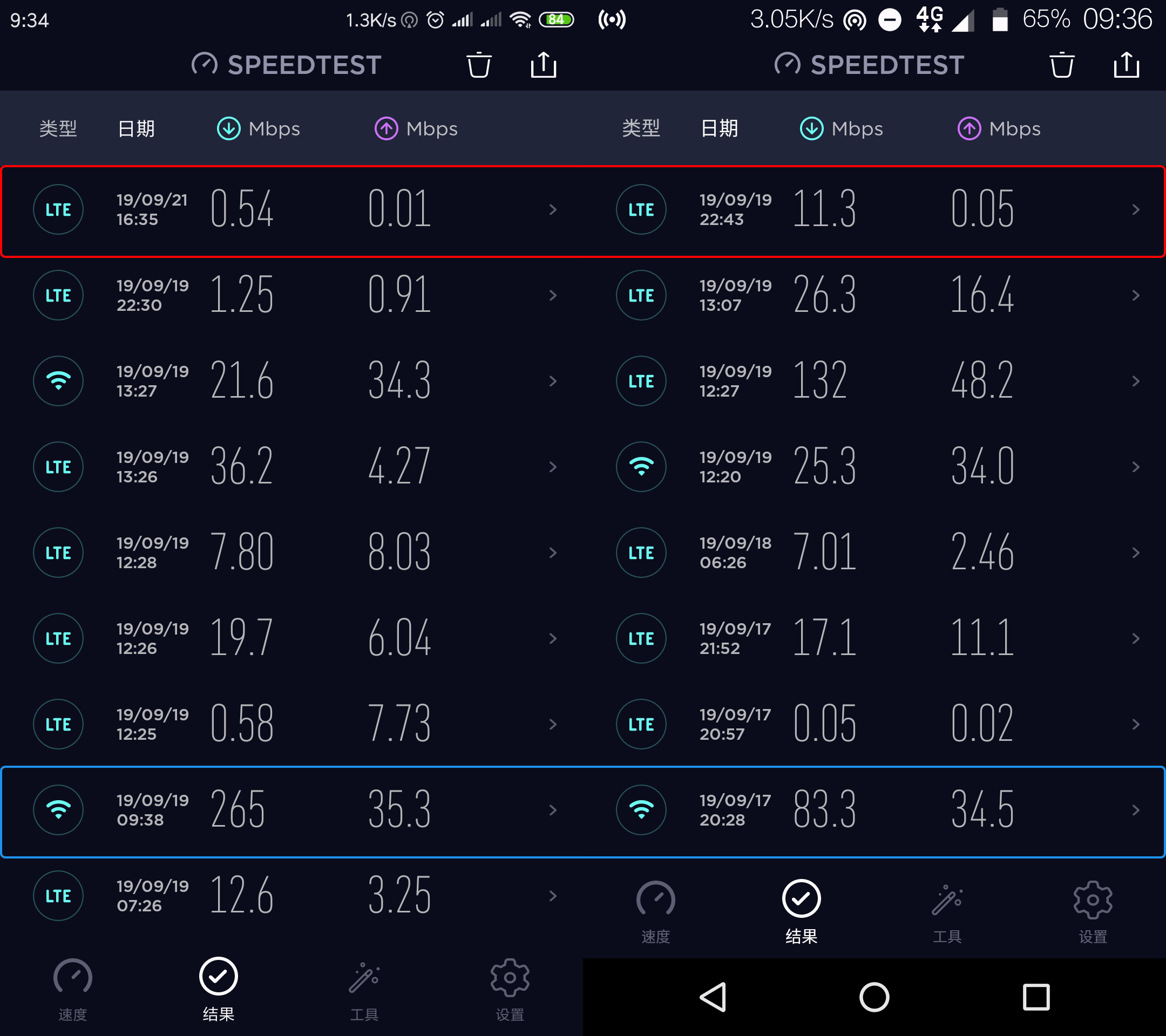This screenshot has height=1036, width=1166.
Task: Switch to 结果 tab on left phone
Action: tap(219, 990)
